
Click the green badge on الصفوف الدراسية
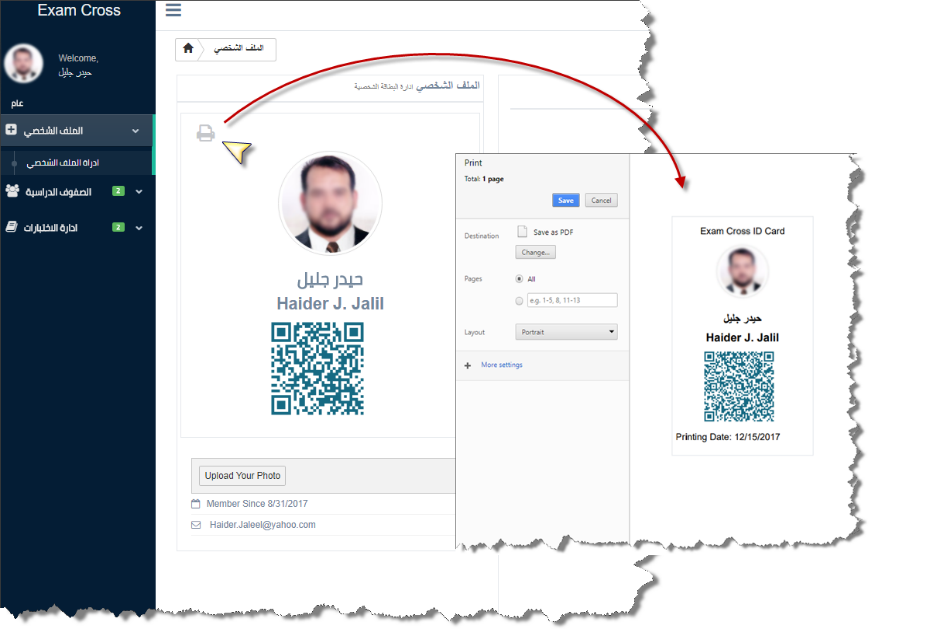(x=119, y=191)
